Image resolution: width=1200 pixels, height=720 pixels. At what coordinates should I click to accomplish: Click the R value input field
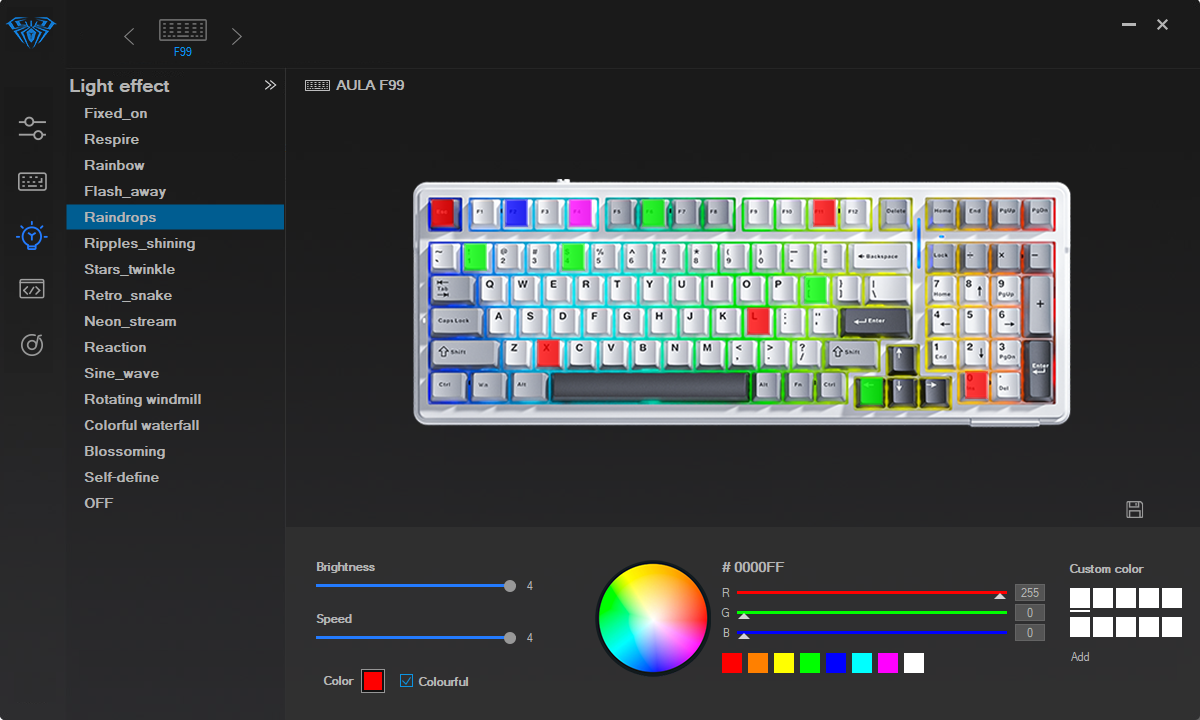1029,593
